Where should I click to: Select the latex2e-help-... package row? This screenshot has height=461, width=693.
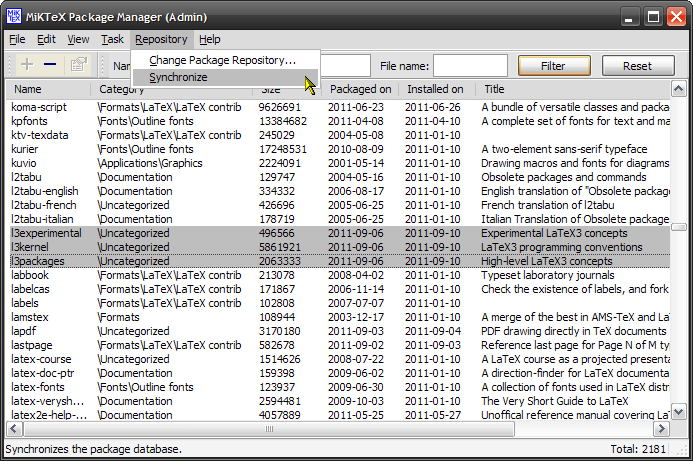339,415
